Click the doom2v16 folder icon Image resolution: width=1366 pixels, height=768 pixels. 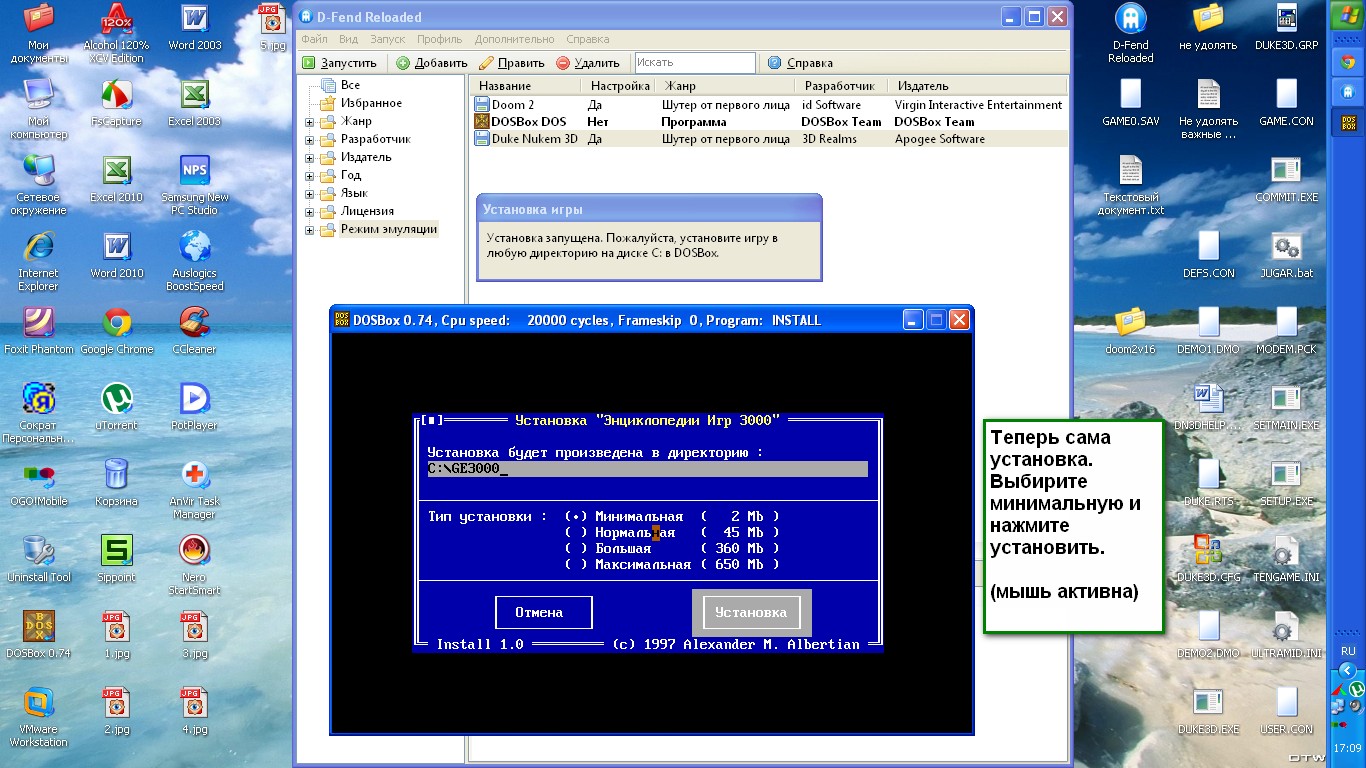pyautogui.click(x=1131, y=331)
